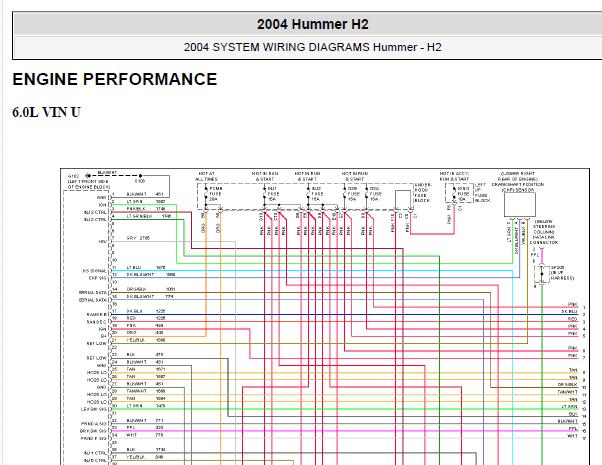Image resolution: width=602 pixels, height=465 pixels.
Task: Click the "2004 Hummer H2" page title
Action: pyautogui.click(x=313, y=25)
